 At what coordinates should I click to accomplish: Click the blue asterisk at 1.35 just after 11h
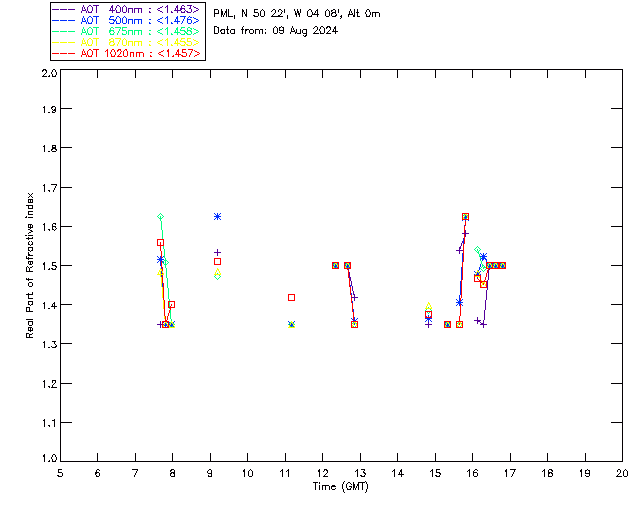tap(291, 324)
